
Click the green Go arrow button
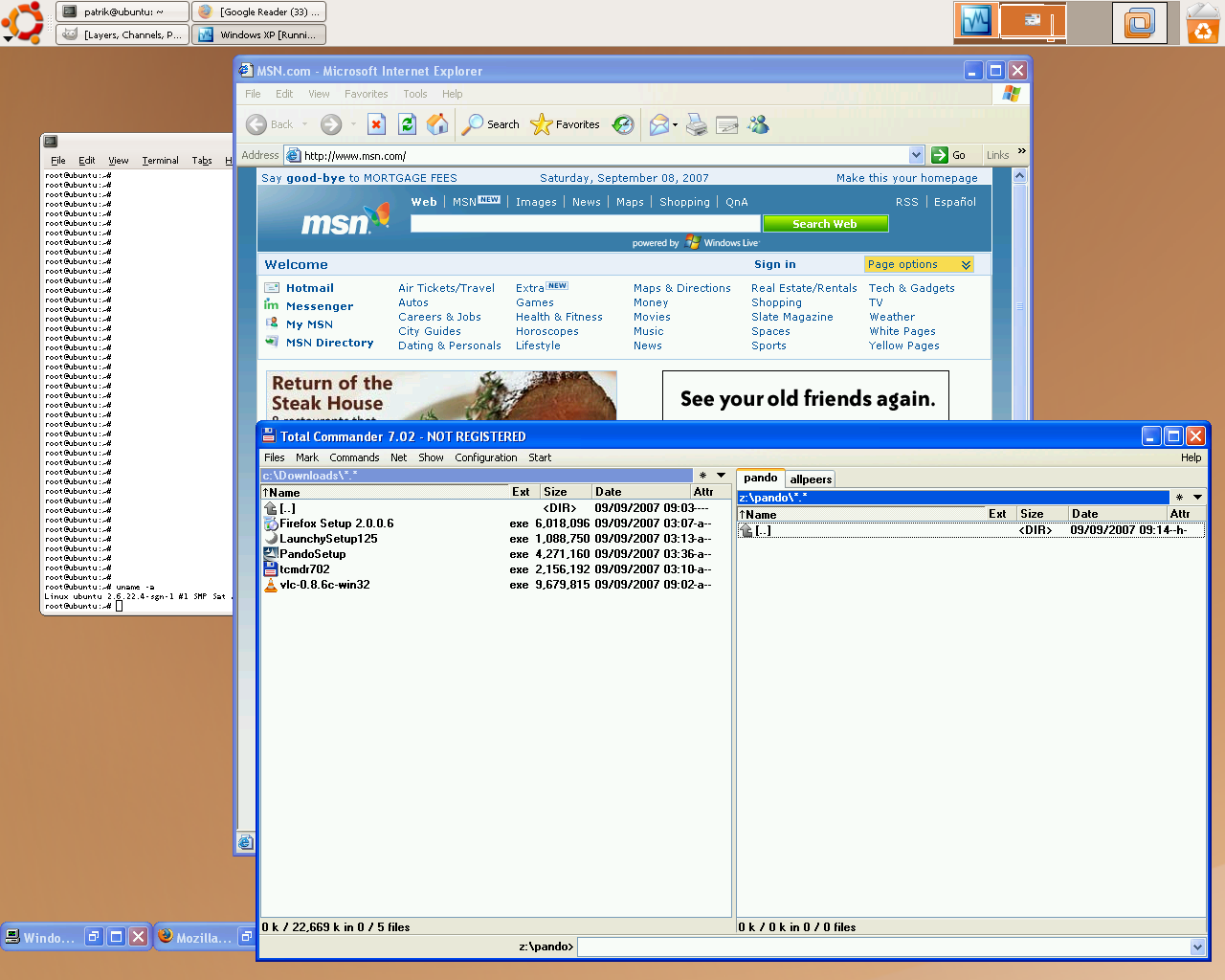click(x=940, y=155)
